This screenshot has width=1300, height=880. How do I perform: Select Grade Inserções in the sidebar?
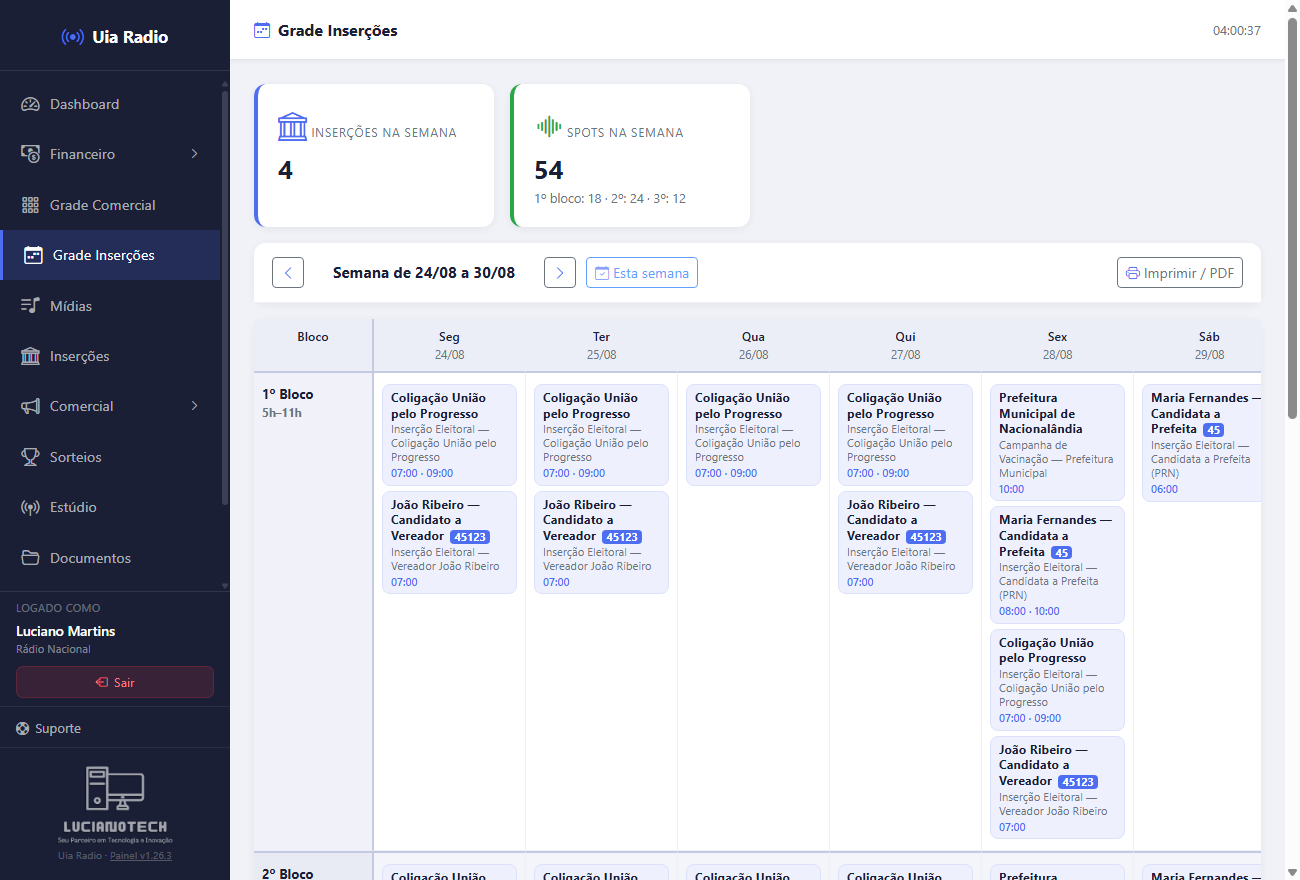110,255
